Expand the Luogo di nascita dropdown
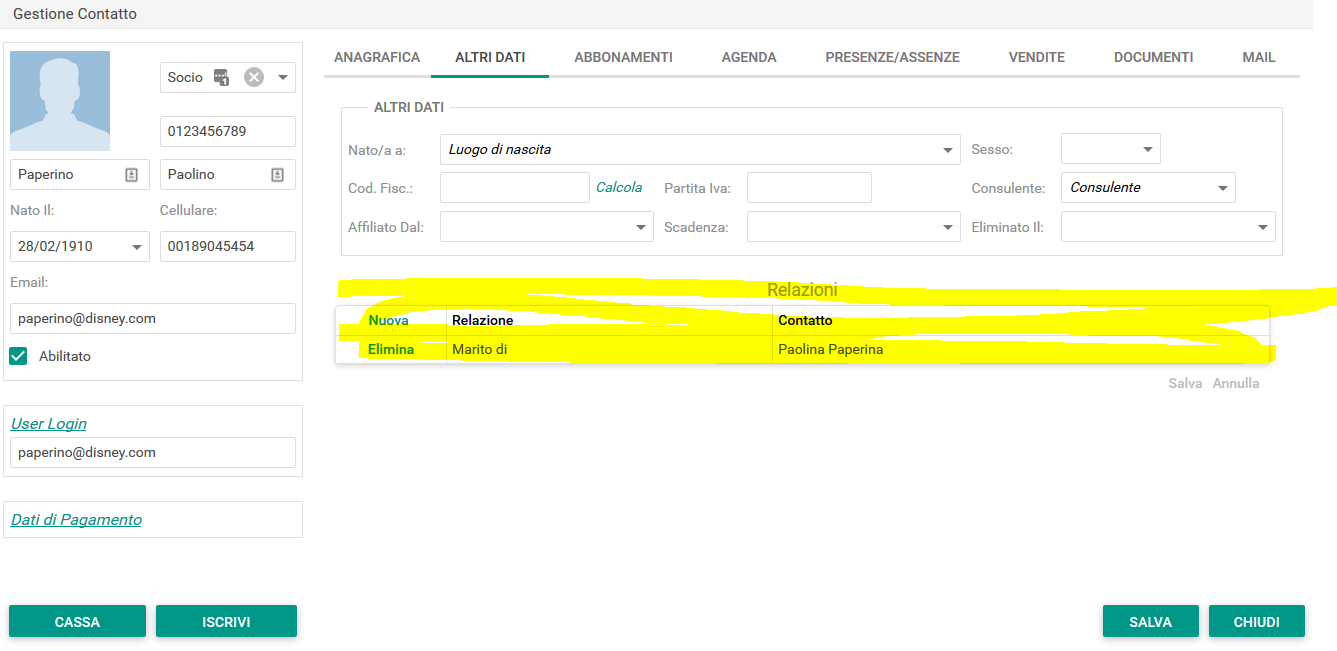Screen dimensions: 1337x651 point(947,150)
